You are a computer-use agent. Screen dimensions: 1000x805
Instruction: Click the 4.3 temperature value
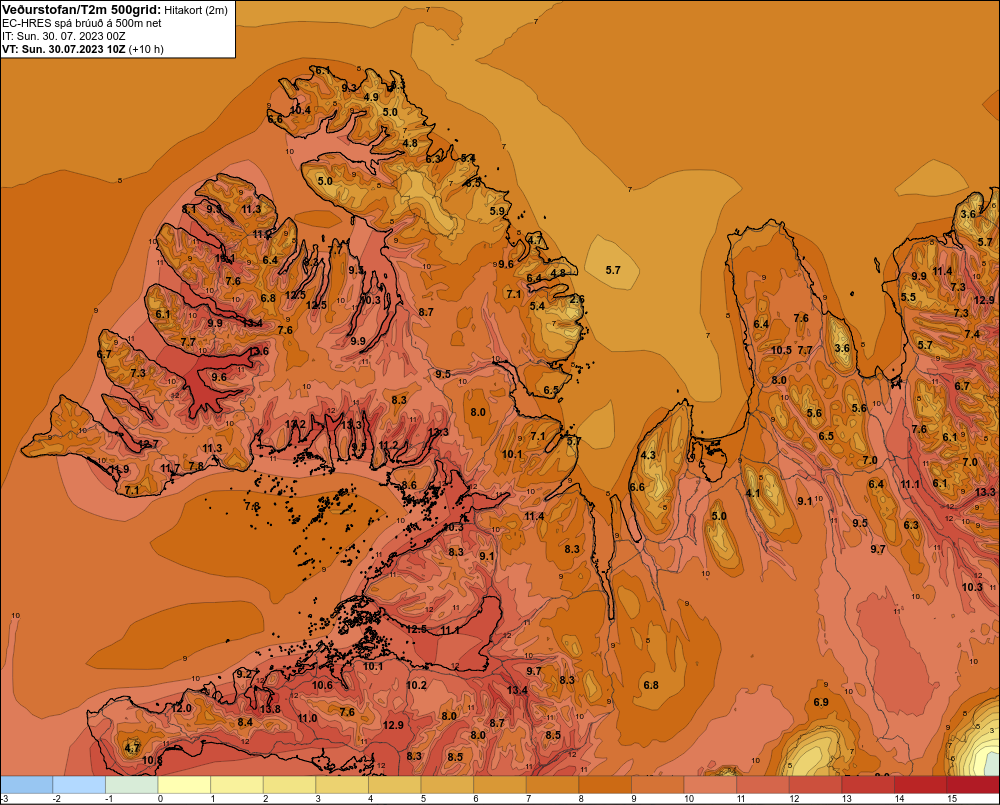pos(648,455)
